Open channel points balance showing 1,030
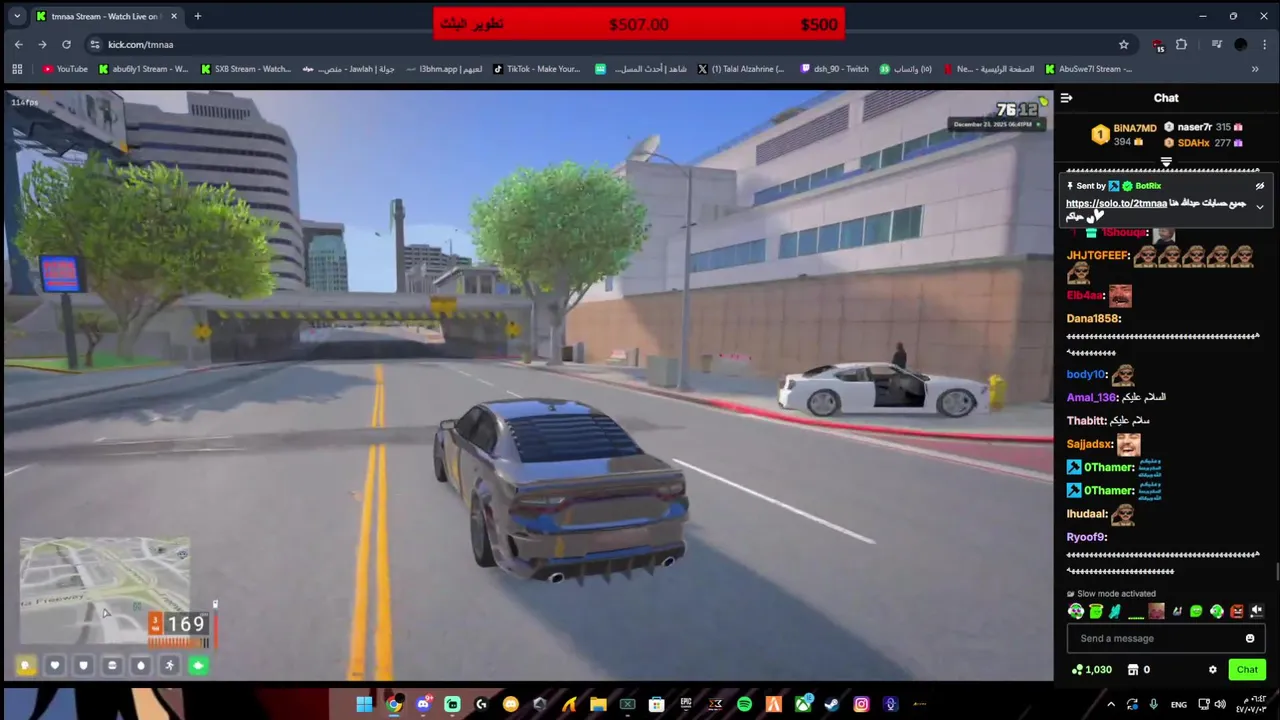This screenshot has width=1280, height=720. [1091, 670]
